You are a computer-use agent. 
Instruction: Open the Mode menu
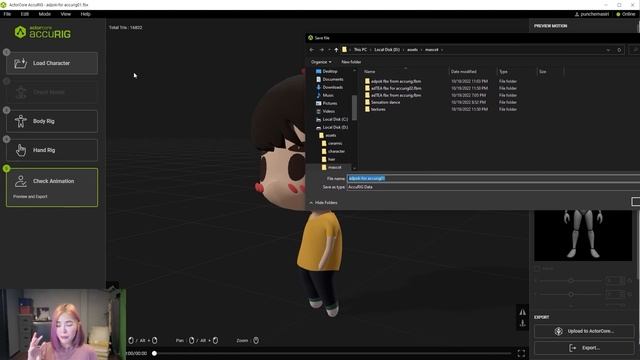(x=44, y=14)
